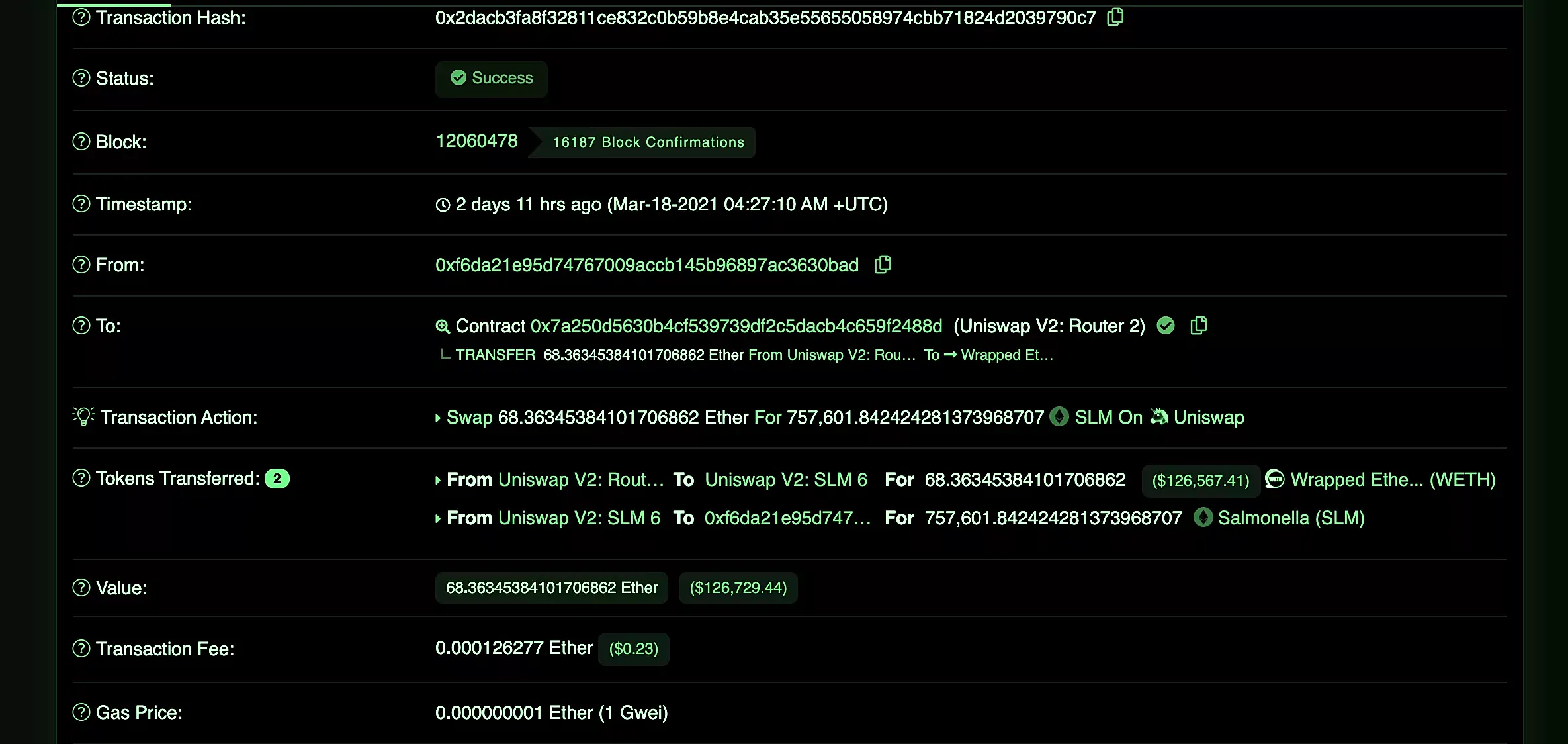Copy the transaction hash to clipboard

click(x=1115, y=17)
